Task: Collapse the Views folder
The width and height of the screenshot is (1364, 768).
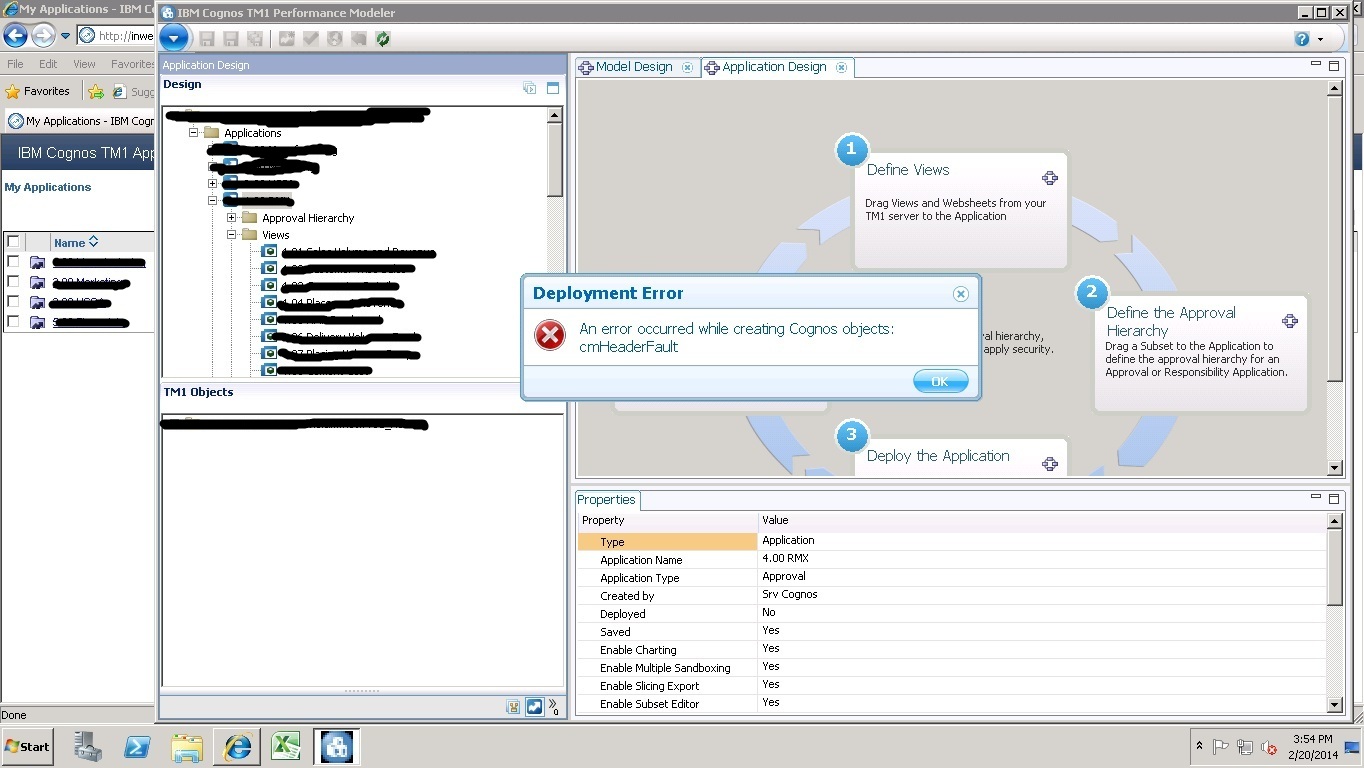Action: (x=231, y=234)
